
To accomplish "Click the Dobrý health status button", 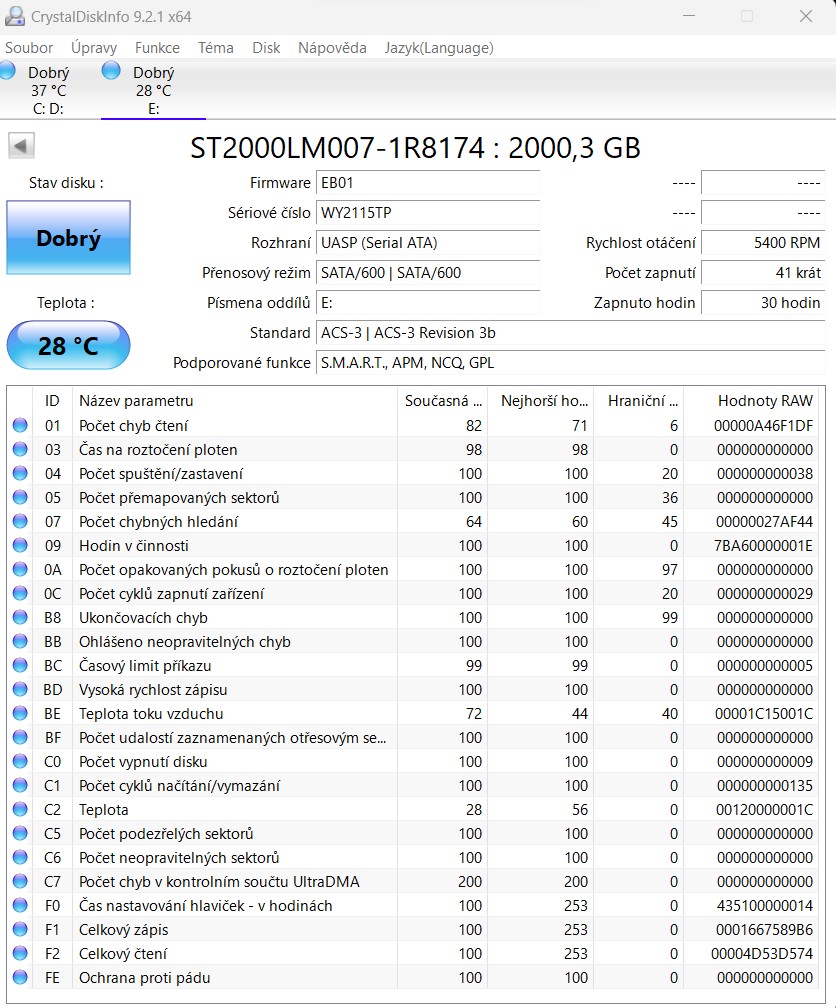I will [x=68, y=238].
